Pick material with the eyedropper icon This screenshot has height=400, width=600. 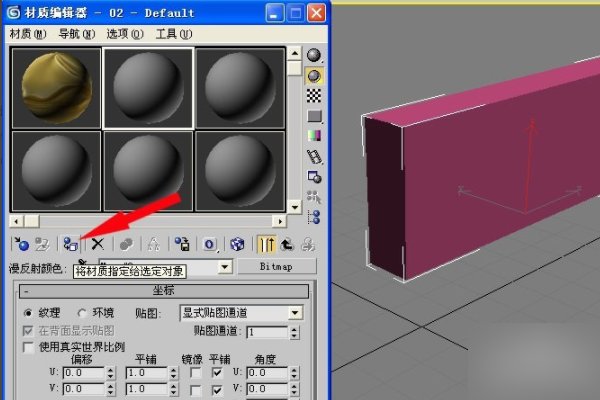(82, 263)
